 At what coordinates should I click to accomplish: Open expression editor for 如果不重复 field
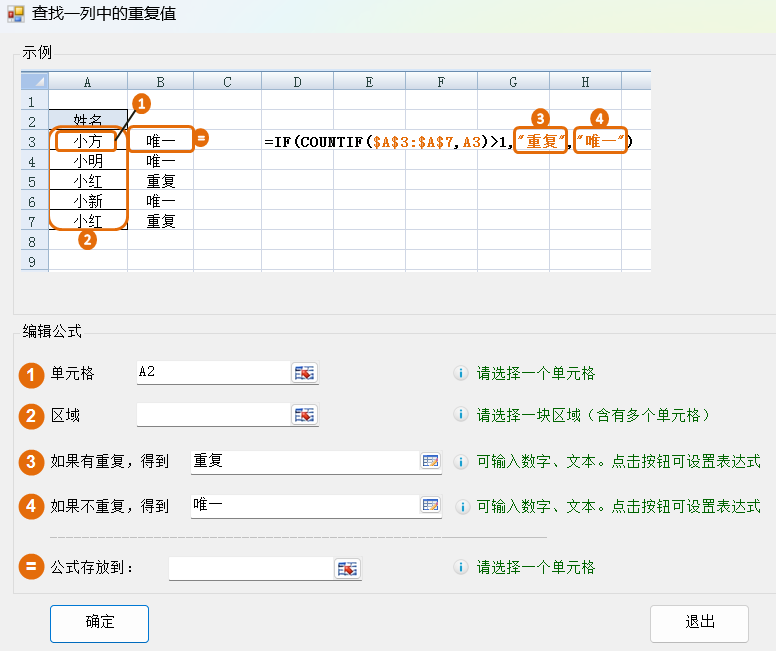pos(430,505)
